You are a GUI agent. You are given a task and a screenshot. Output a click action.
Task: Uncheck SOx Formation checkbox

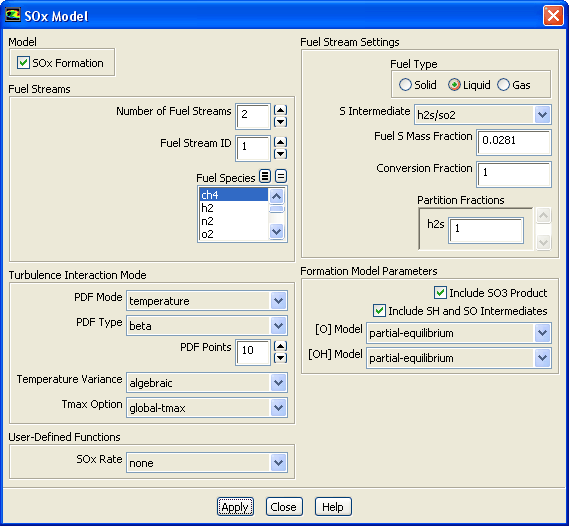(23, 63)
